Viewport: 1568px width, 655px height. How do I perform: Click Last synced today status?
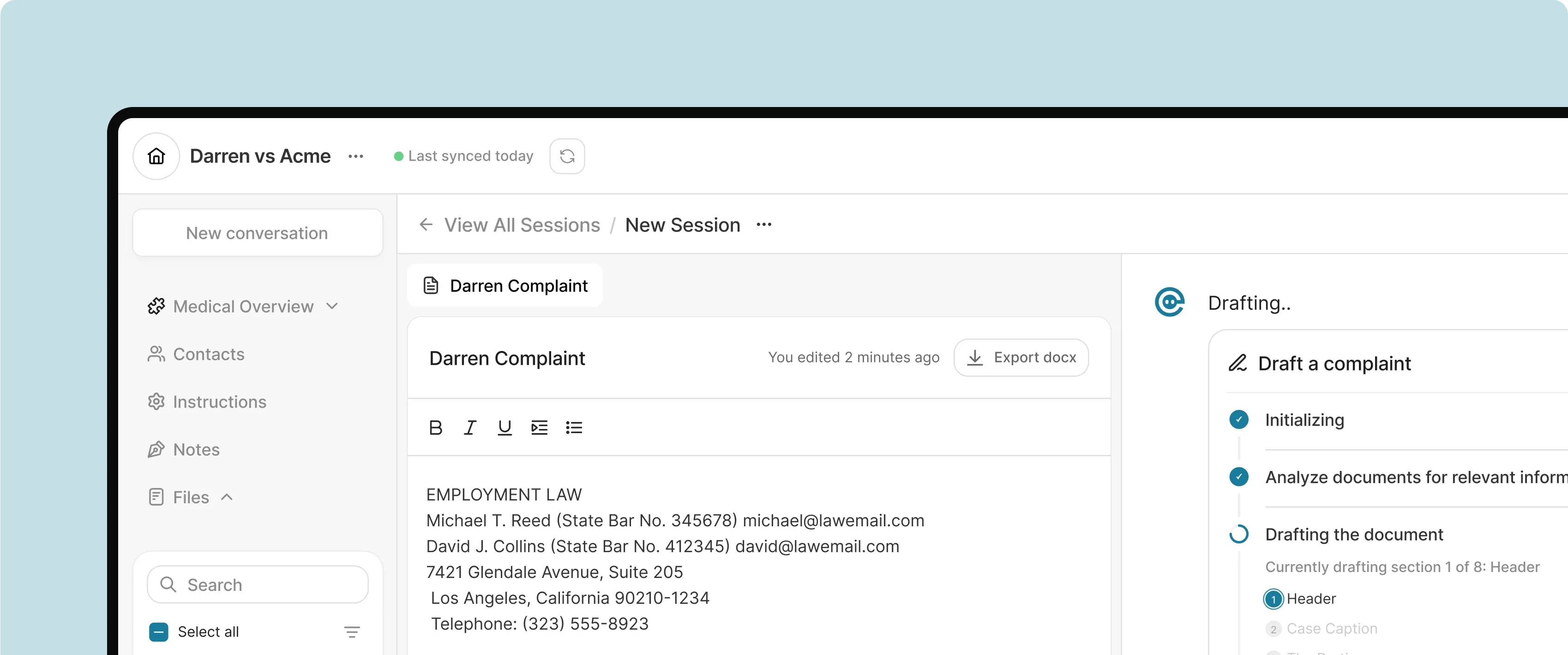[464, 156]
